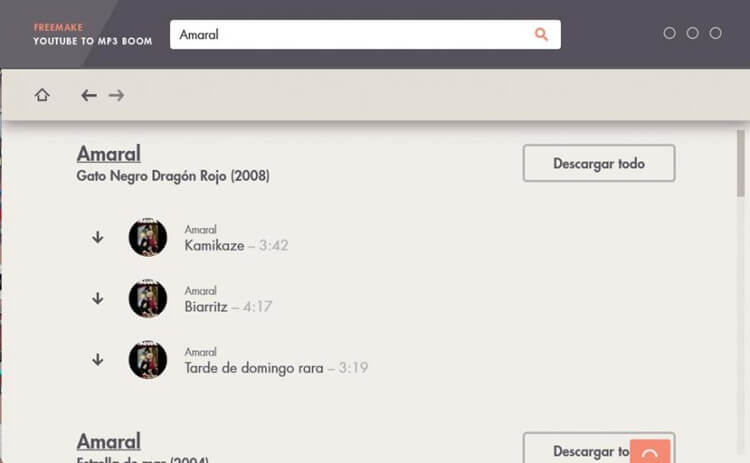Download Tarde de domingo rara arrow
The image size is (750, 463).
click(98, 360)
